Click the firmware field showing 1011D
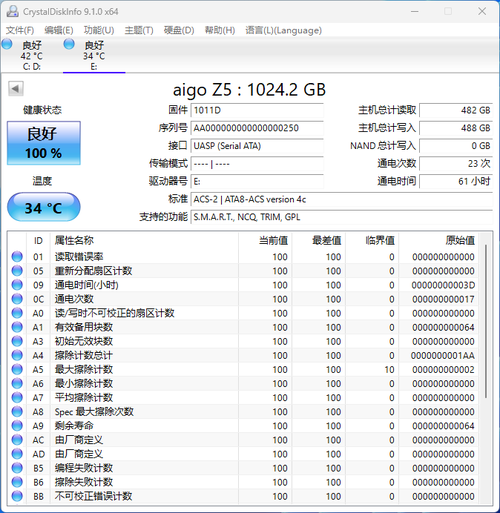This screenshot has width=500, height=513. click(257, 110)
